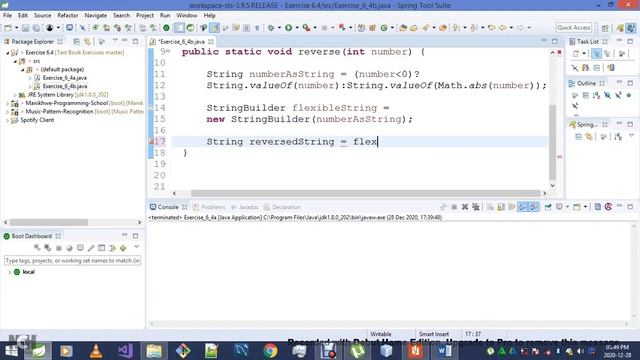Expand the JRE System Library node
The image size is (640, 360).
point(15,95)
